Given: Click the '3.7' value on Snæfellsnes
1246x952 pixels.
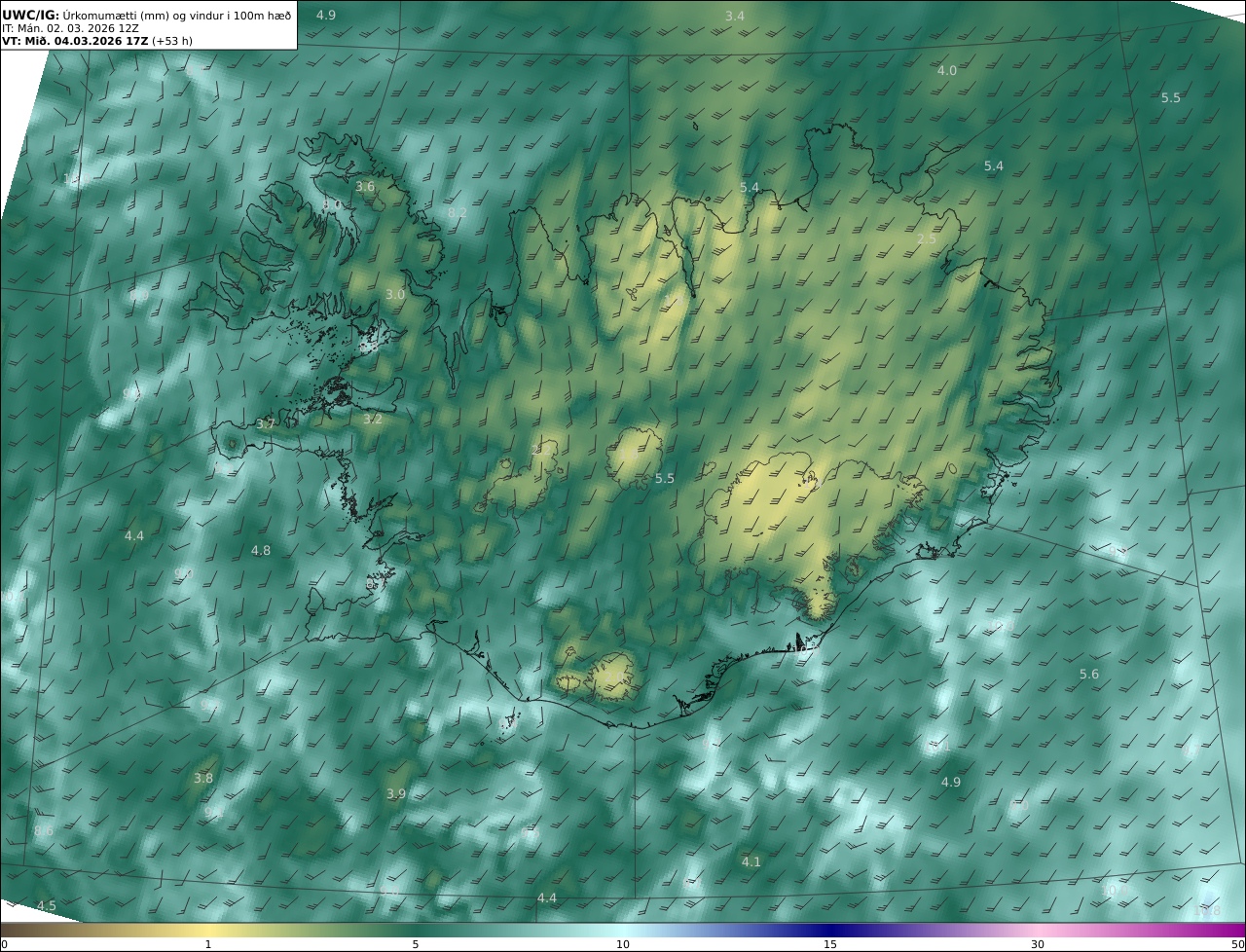Looking at the screenshot, I should (x=266, y=424).
